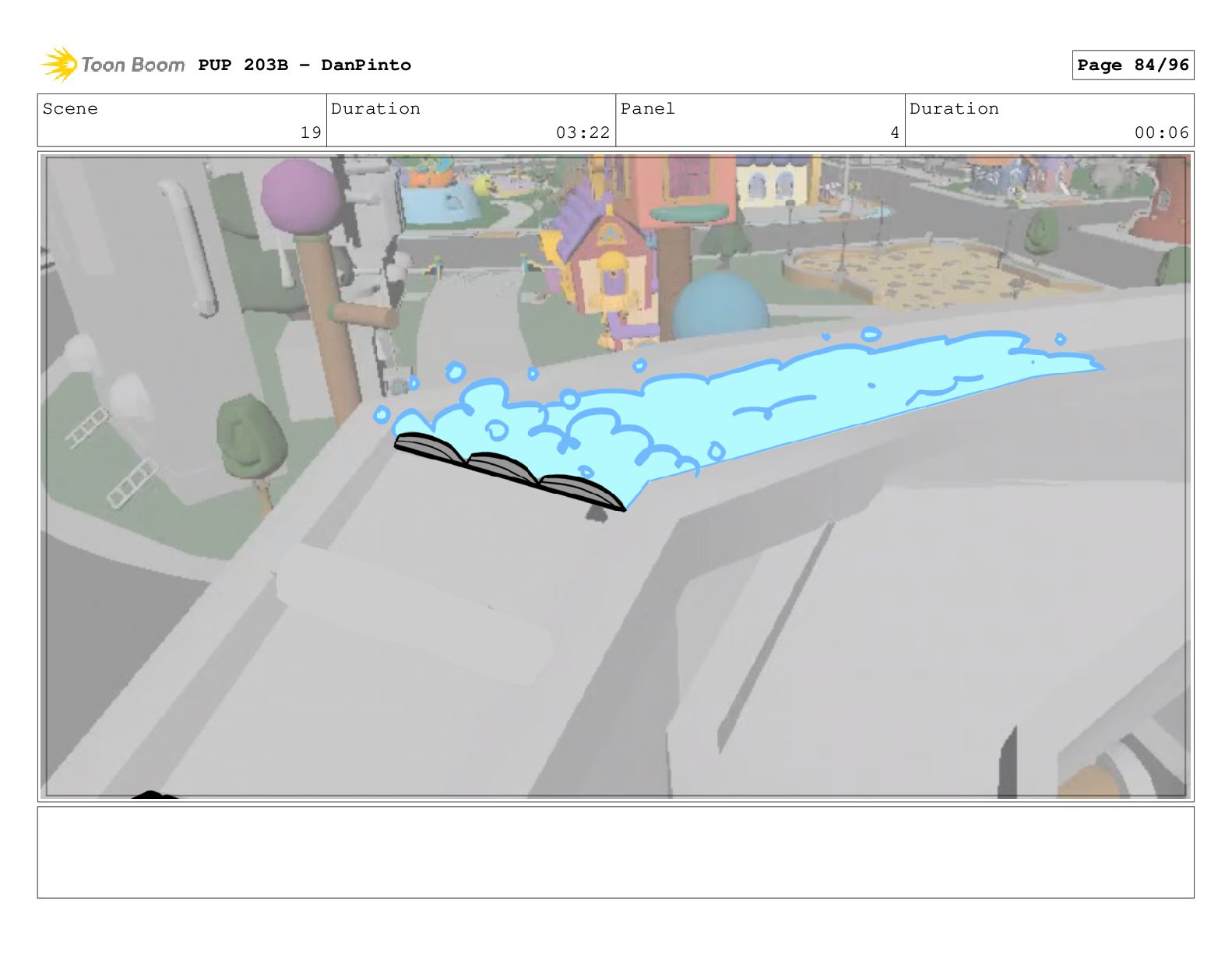Click the panel duration value '00:06'
The width and height of the screenshot is (1232, 954).
coord(1161,132)
